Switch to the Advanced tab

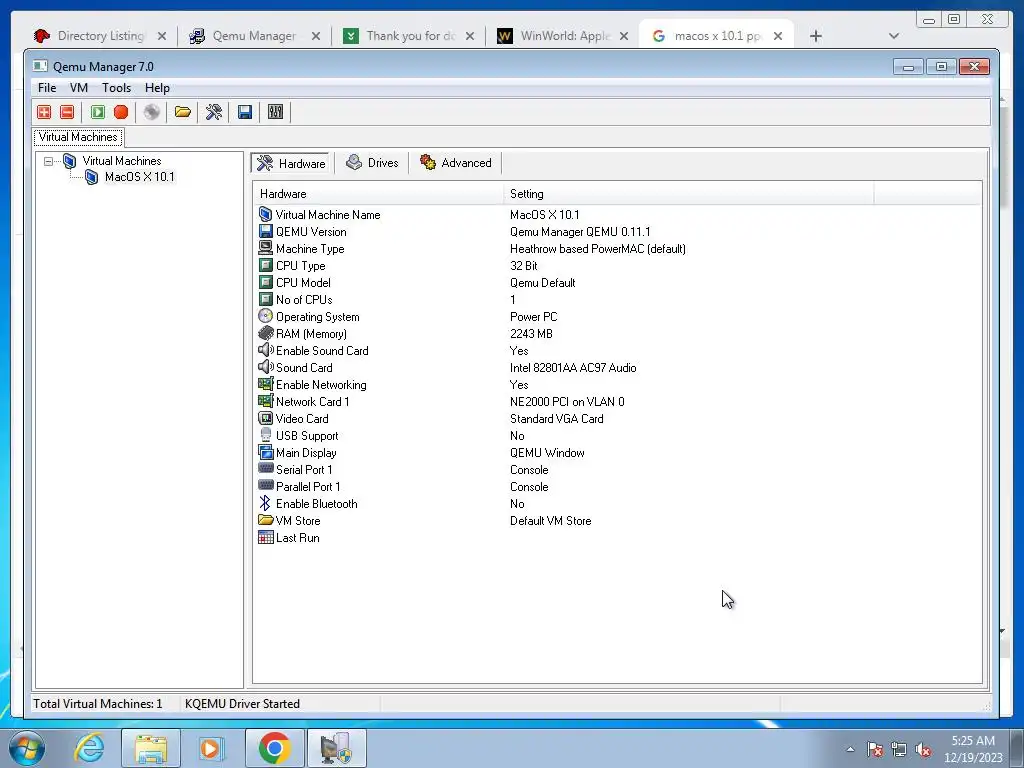456,163
